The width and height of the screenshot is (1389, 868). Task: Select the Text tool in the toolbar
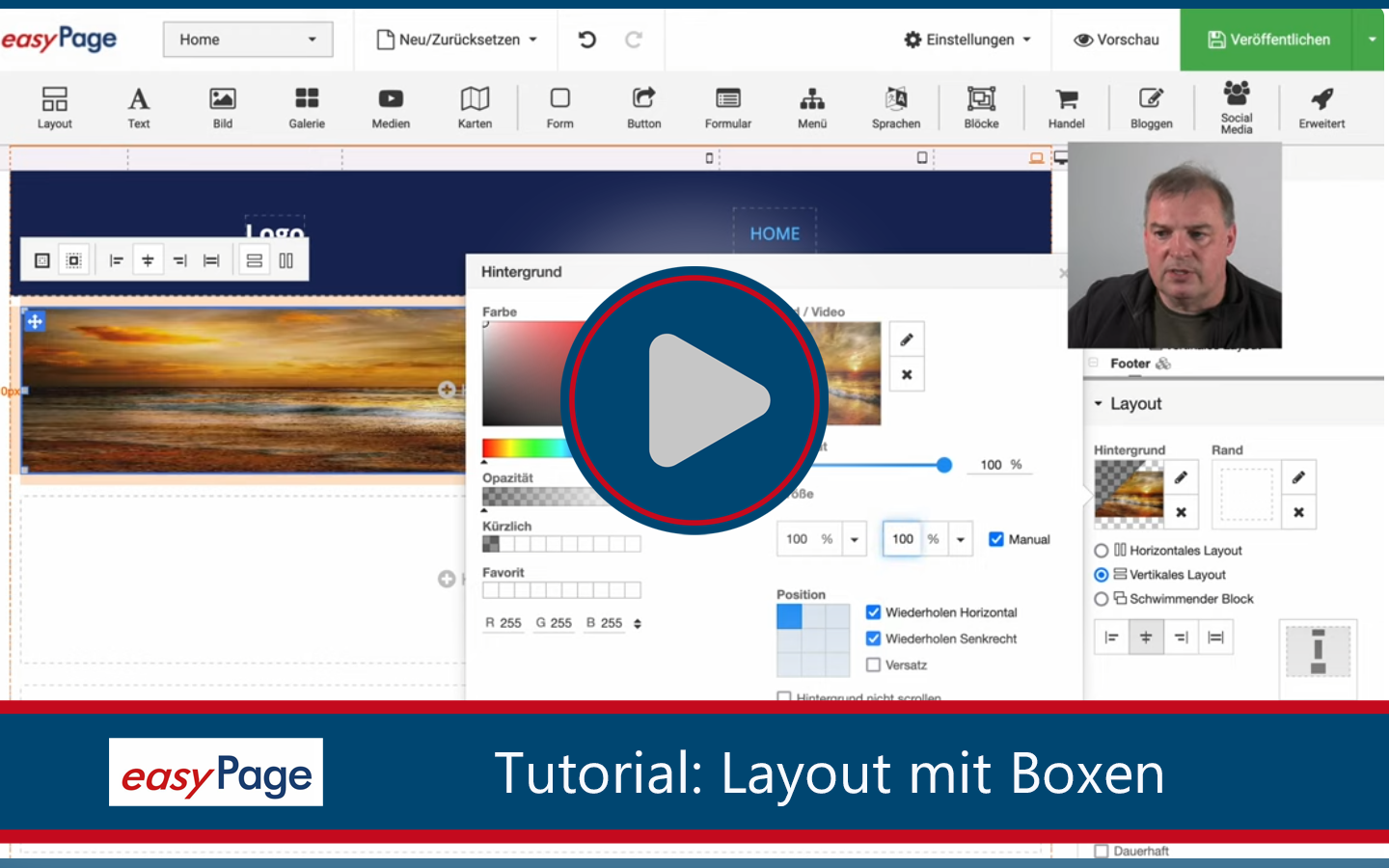138,106
